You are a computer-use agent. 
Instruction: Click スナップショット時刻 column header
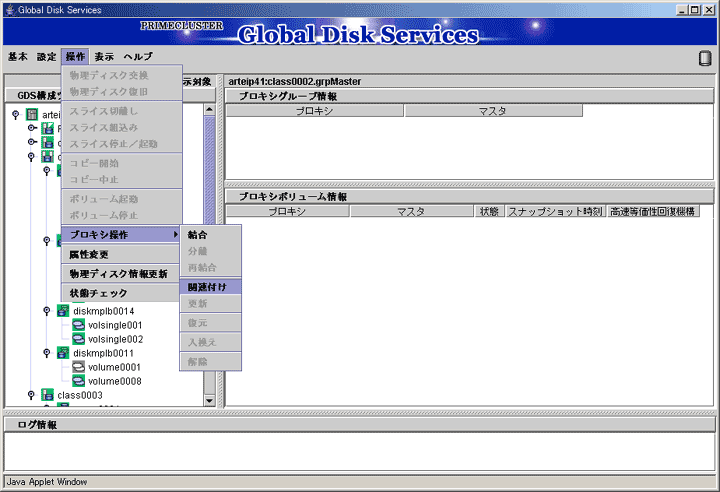pos(555,211)
